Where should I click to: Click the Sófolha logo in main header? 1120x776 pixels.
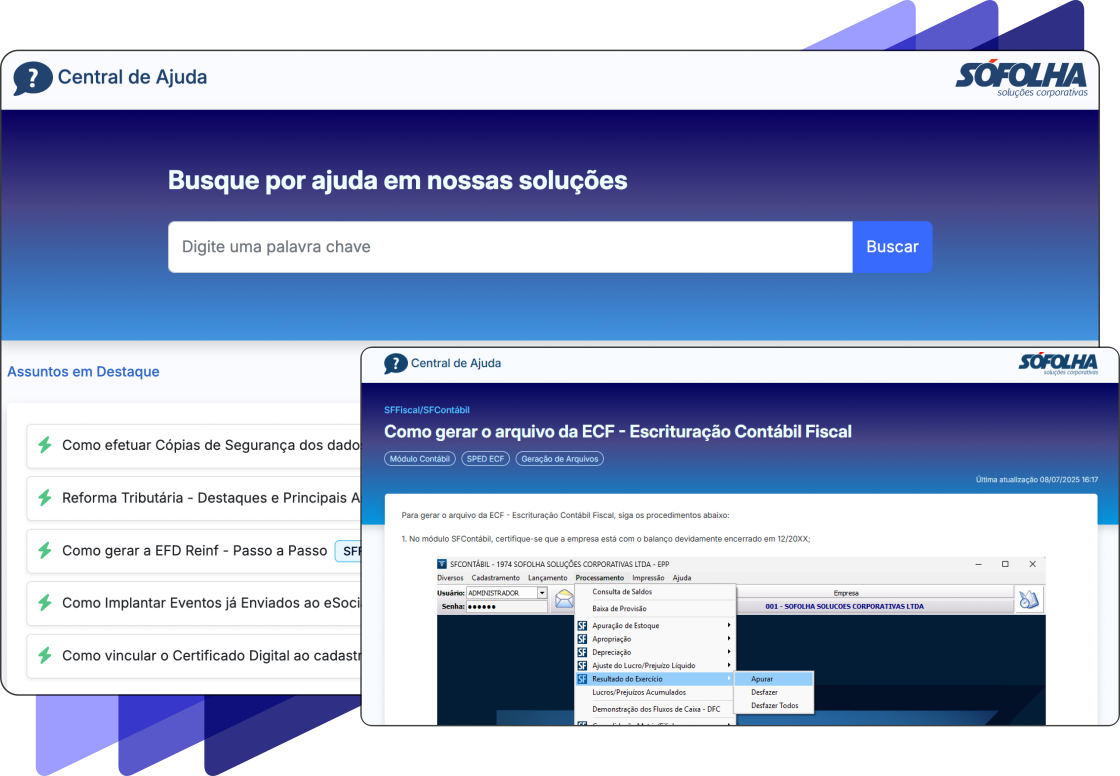coord(1020,78)
